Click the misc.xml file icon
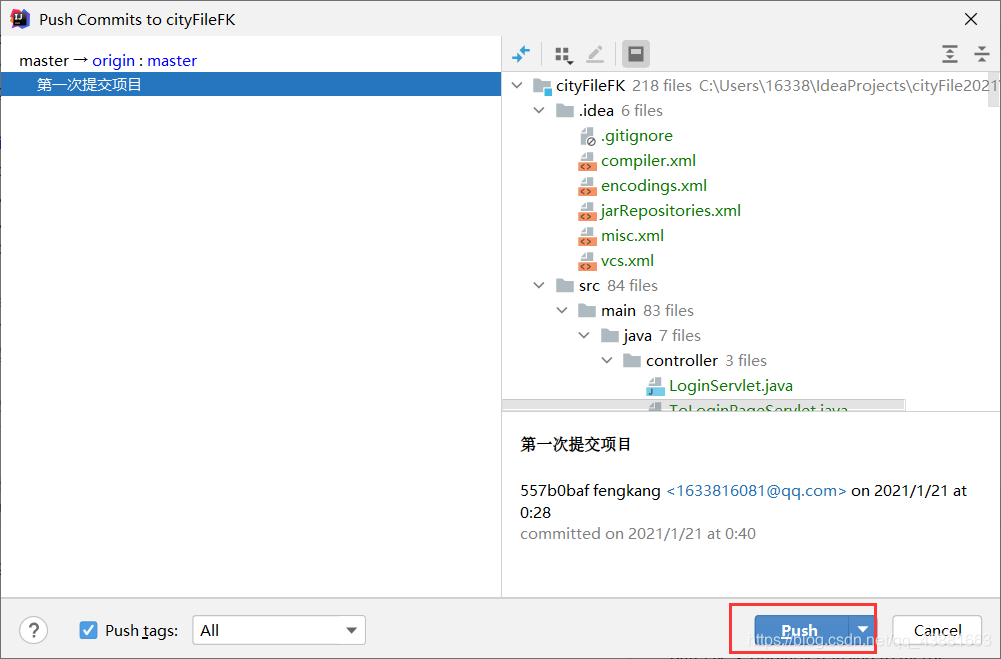The height and width of the screenshot is (659, 1001). click(x=587, y=236)
